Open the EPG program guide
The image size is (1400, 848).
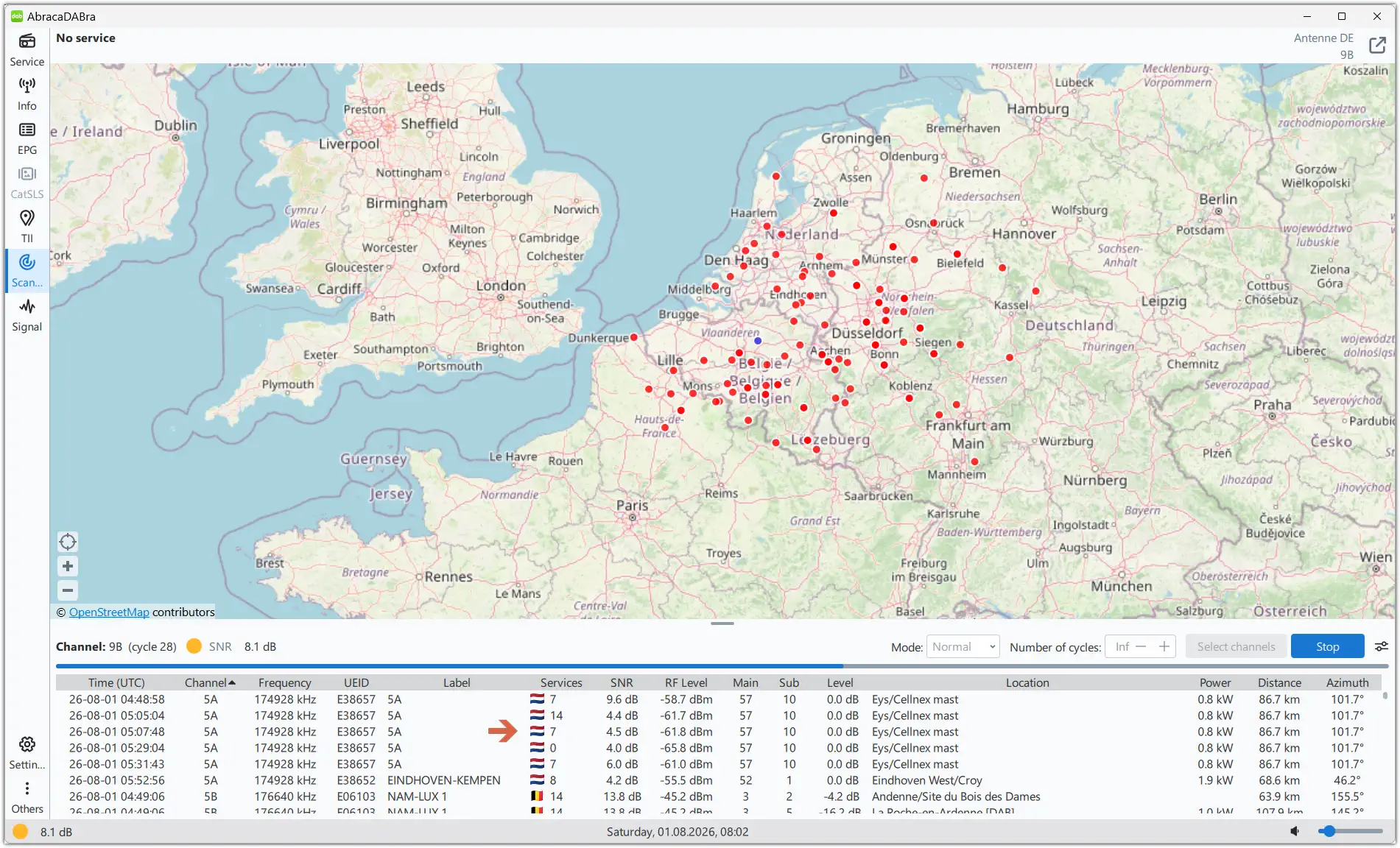pos(27,138)
